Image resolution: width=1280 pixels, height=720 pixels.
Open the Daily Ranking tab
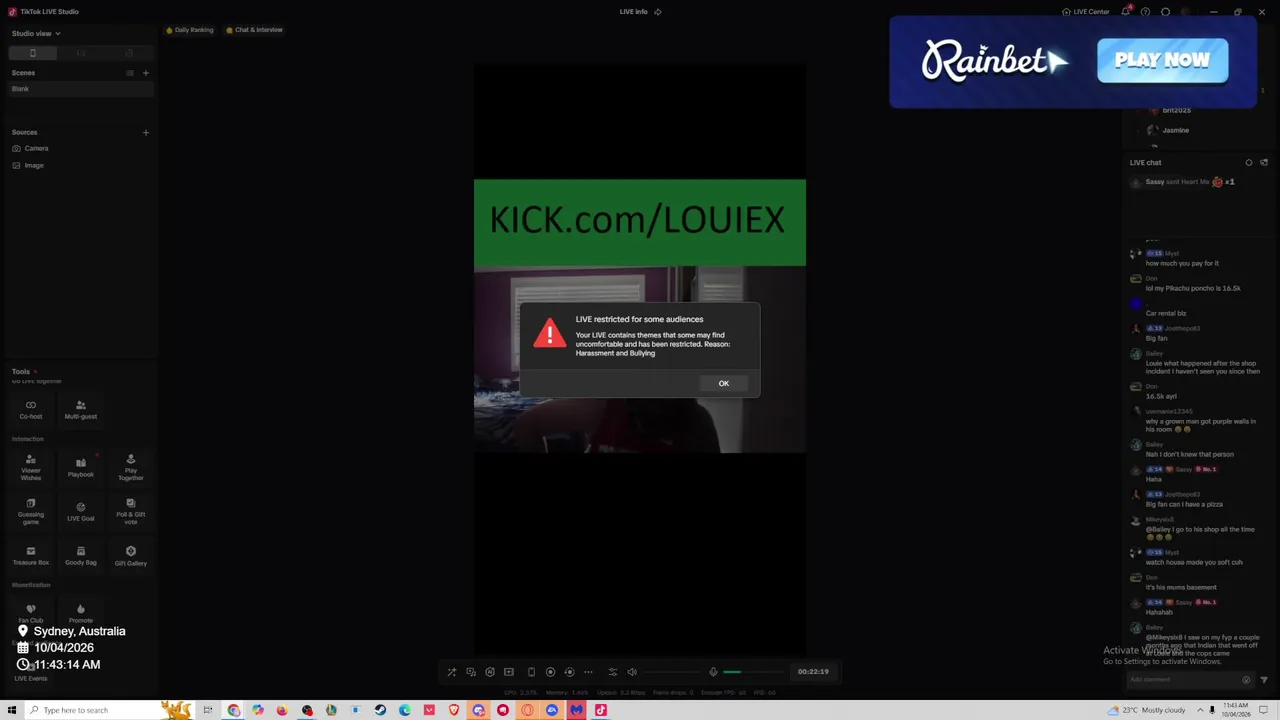tap(190, 30)
